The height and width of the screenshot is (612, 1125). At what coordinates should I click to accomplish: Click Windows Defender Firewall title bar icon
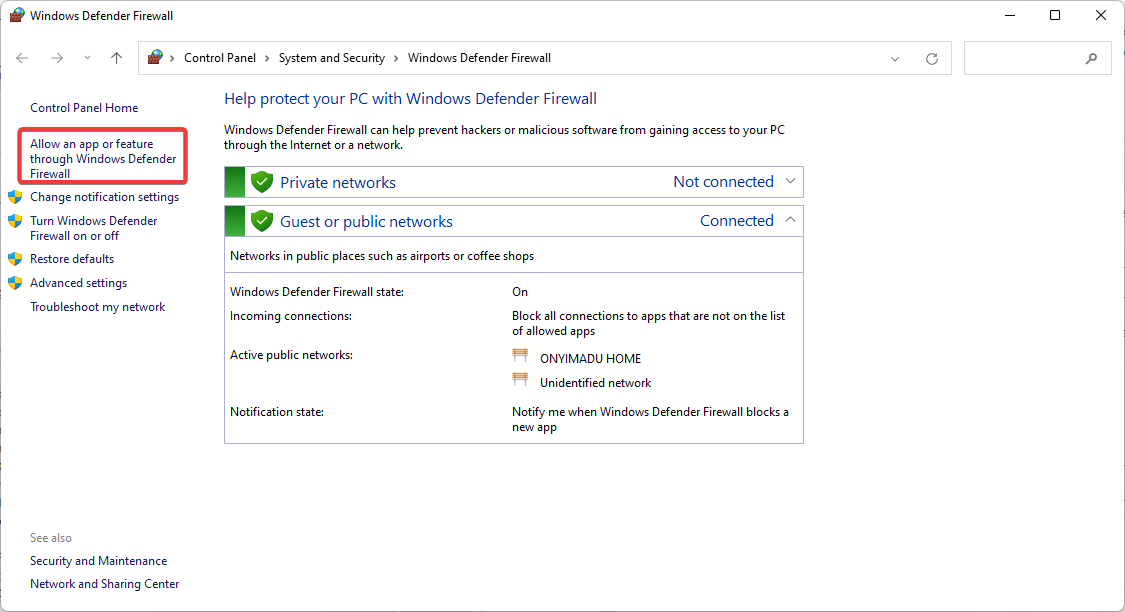17,15
